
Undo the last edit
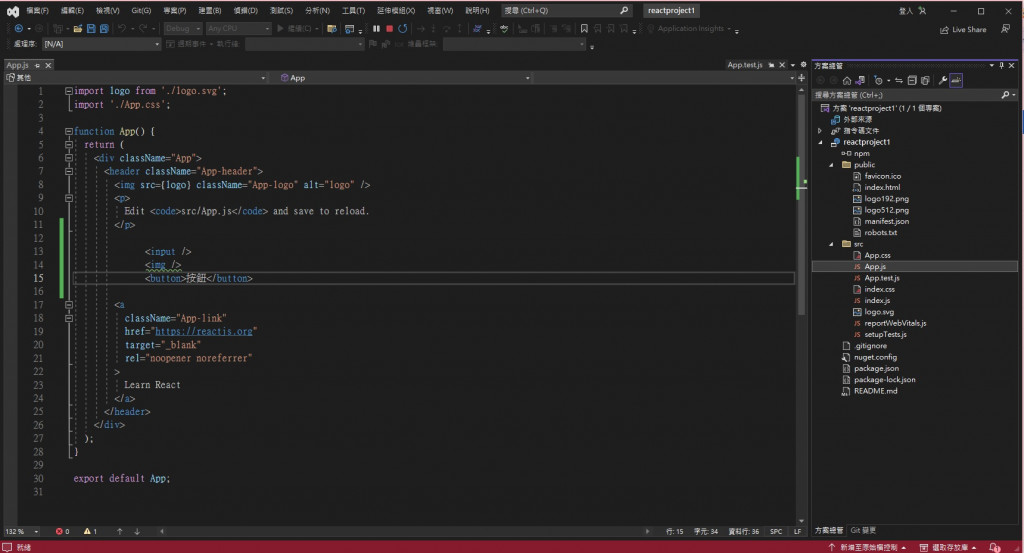(x=121, y=29)
